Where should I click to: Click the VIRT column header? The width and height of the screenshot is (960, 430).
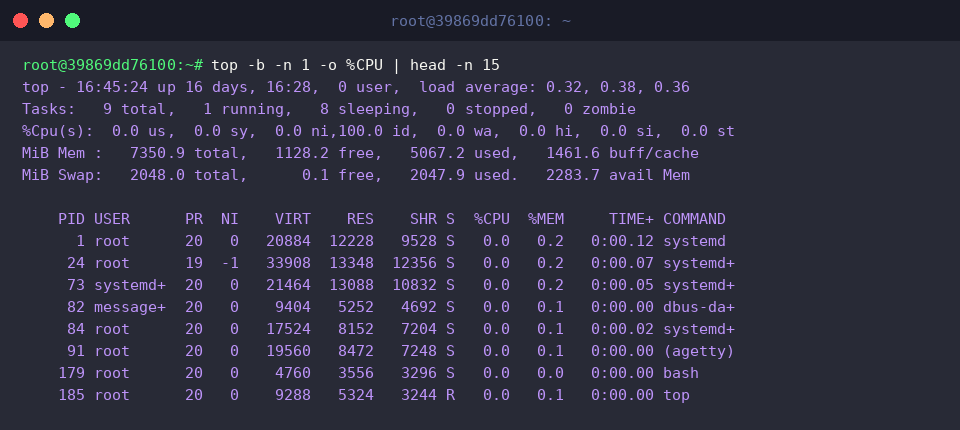tap(293, 219)
